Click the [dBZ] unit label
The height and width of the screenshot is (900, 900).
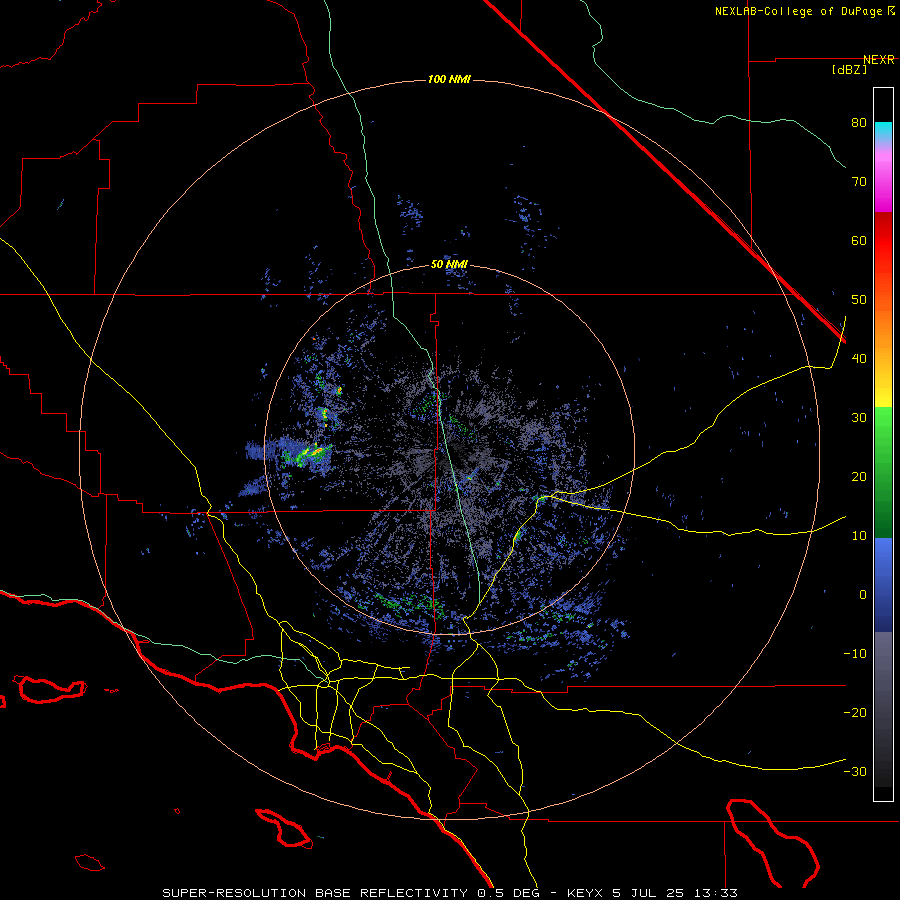click(849, 70)
